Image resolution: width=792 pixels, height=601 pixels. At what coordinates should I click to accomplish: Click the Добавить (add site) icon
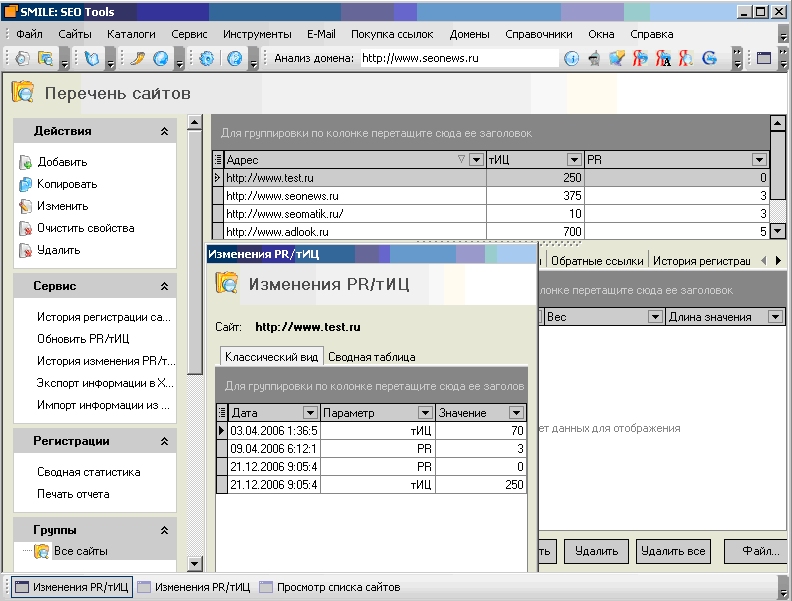[x=26, y=162]
